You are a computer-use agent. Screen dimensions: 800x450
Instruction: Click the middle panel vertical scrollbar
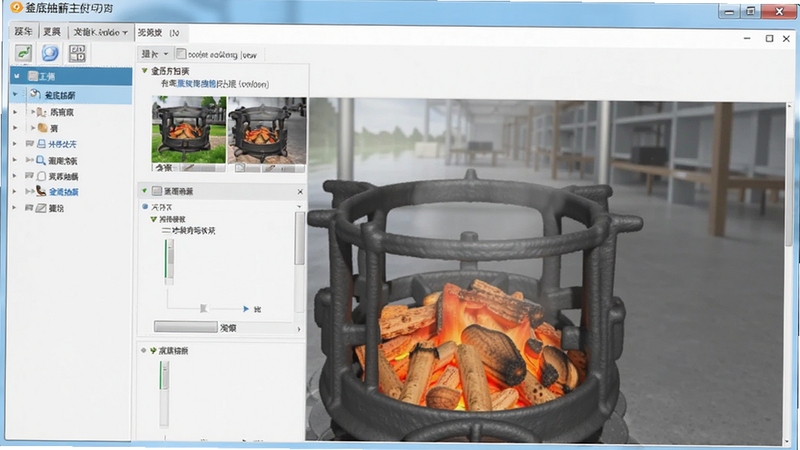299,238
